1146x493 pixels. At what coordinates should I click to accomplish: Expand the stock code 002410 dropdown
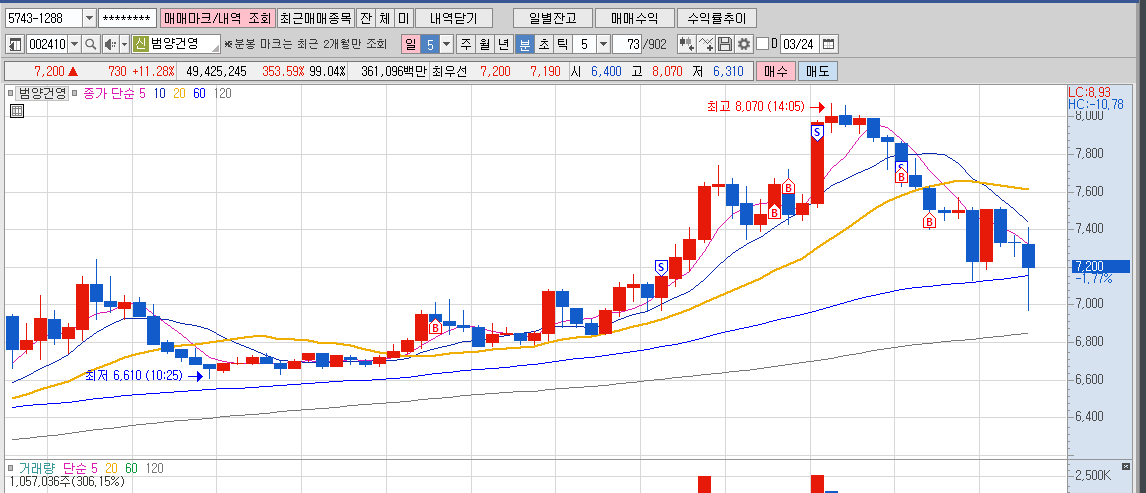coord(75,45)
